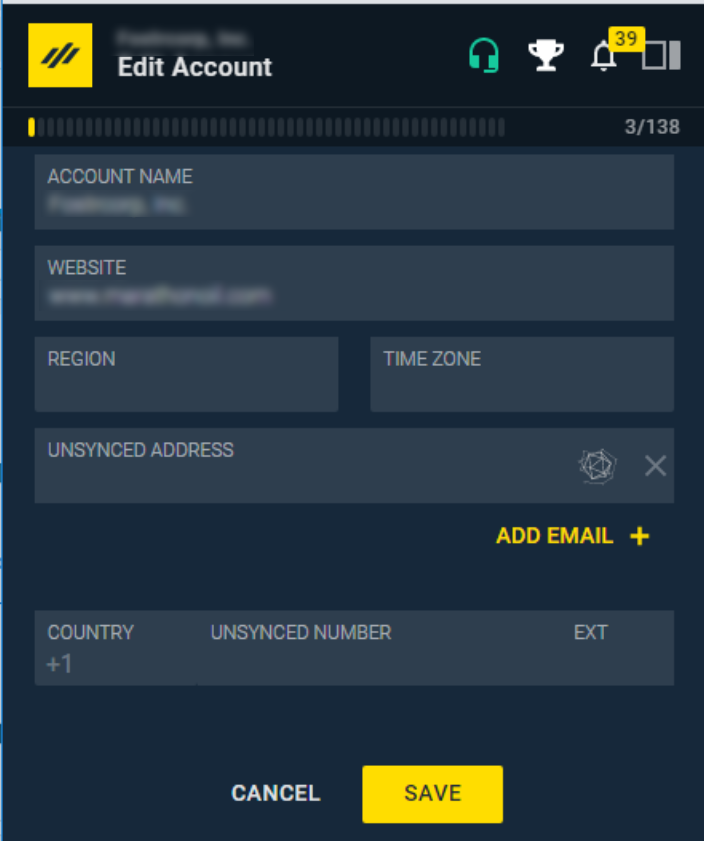Click the Account Name input field
The width and height of the screenshot is (704, 841).
click(354, 192)
